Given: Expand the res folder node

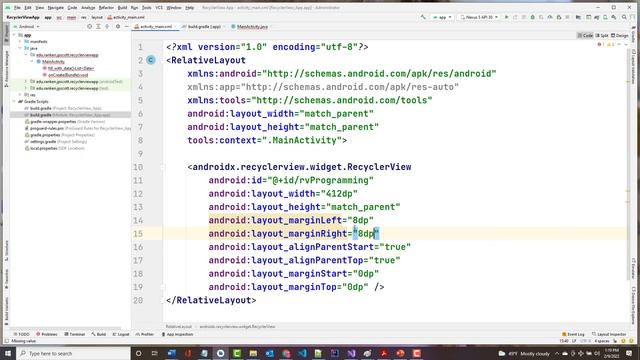Looking at the screenshot, I should [20, 95].
